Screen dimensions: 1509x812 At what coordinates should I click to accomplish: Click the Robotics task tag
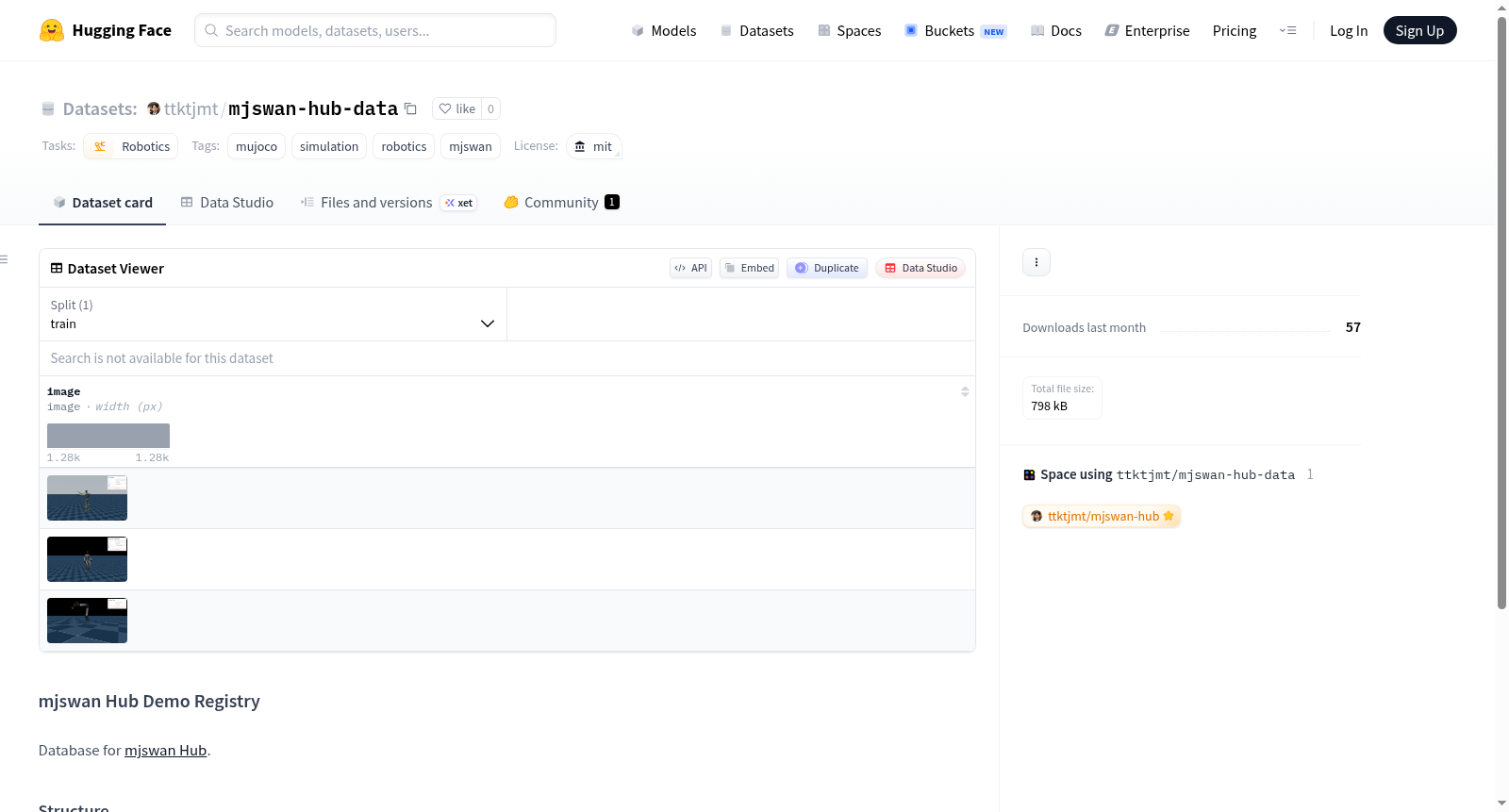coord(131,146)
